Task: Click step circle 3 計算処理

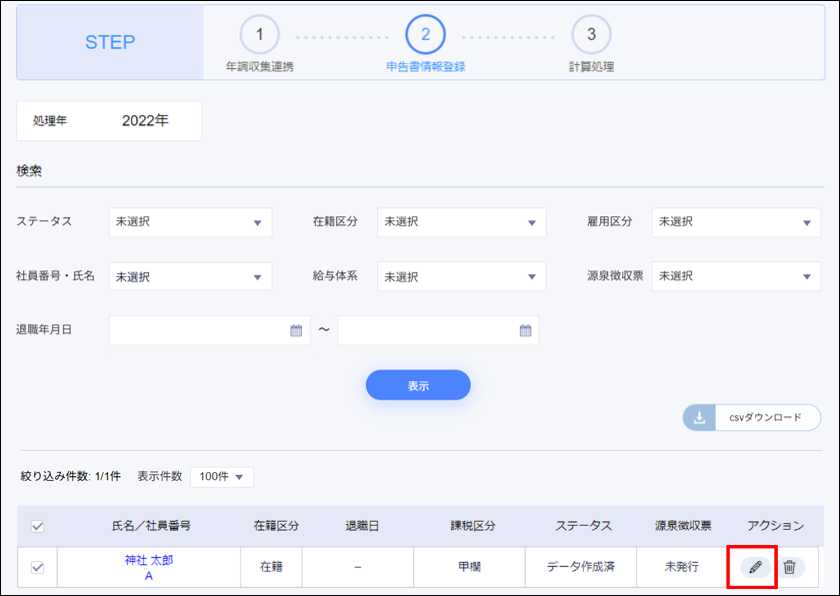Action: (x=590, y=36)
